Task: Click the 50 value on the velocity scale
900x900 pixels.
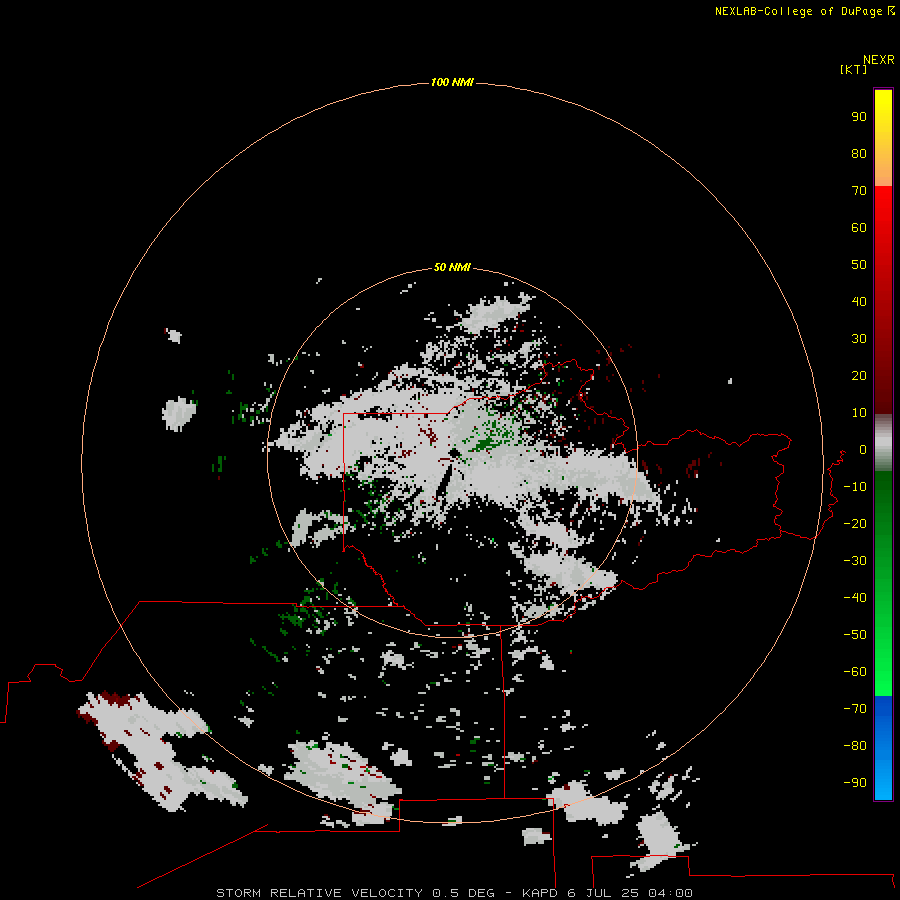Action: coord(859,265)
